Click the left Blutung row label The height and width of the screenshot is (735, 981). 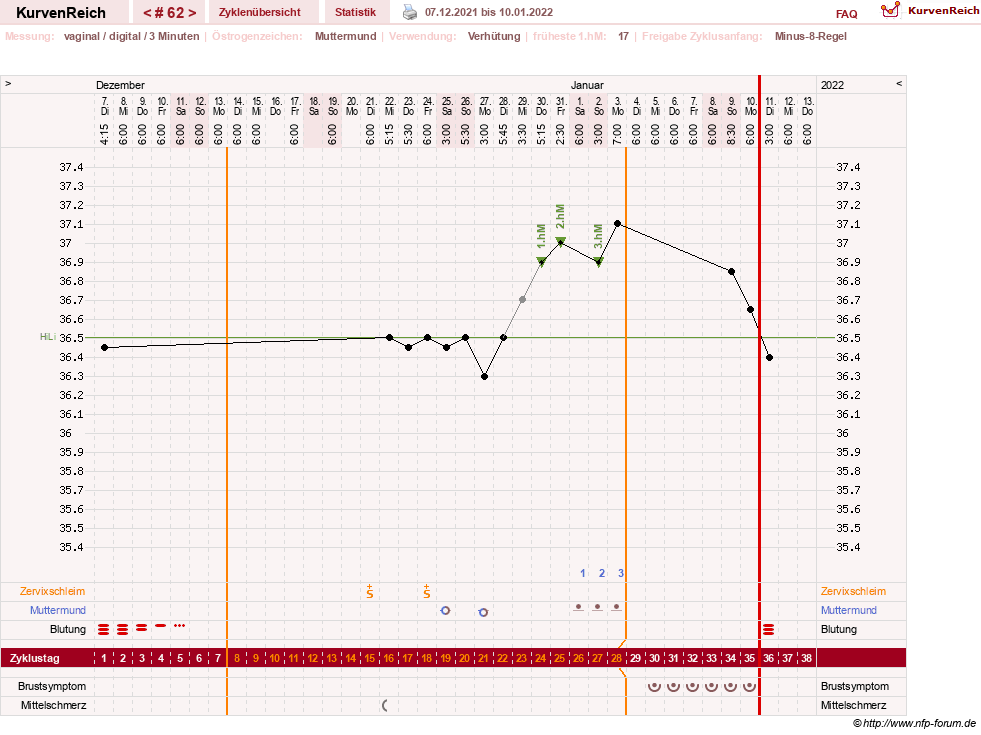pyautogui.click(x=68, y=629)
